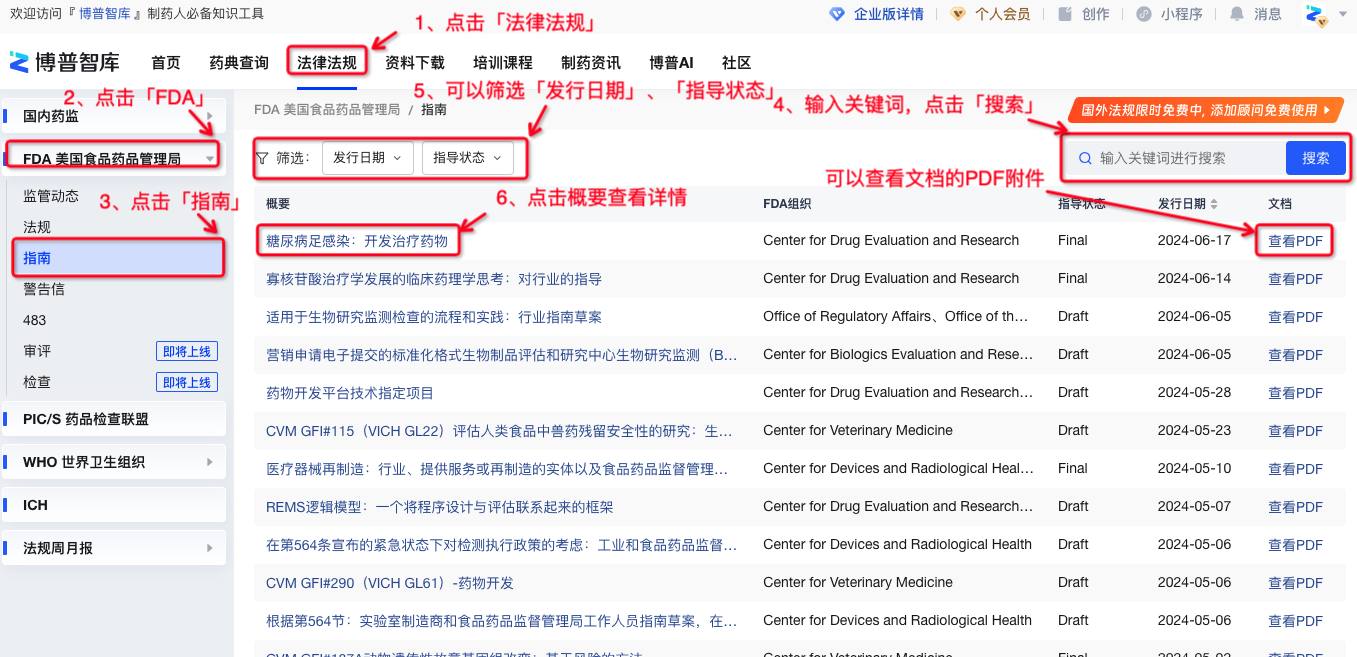Click the 创作 edit icon
The height and width of the screenshot is (657, 1357).
(x=1065, y=14)
